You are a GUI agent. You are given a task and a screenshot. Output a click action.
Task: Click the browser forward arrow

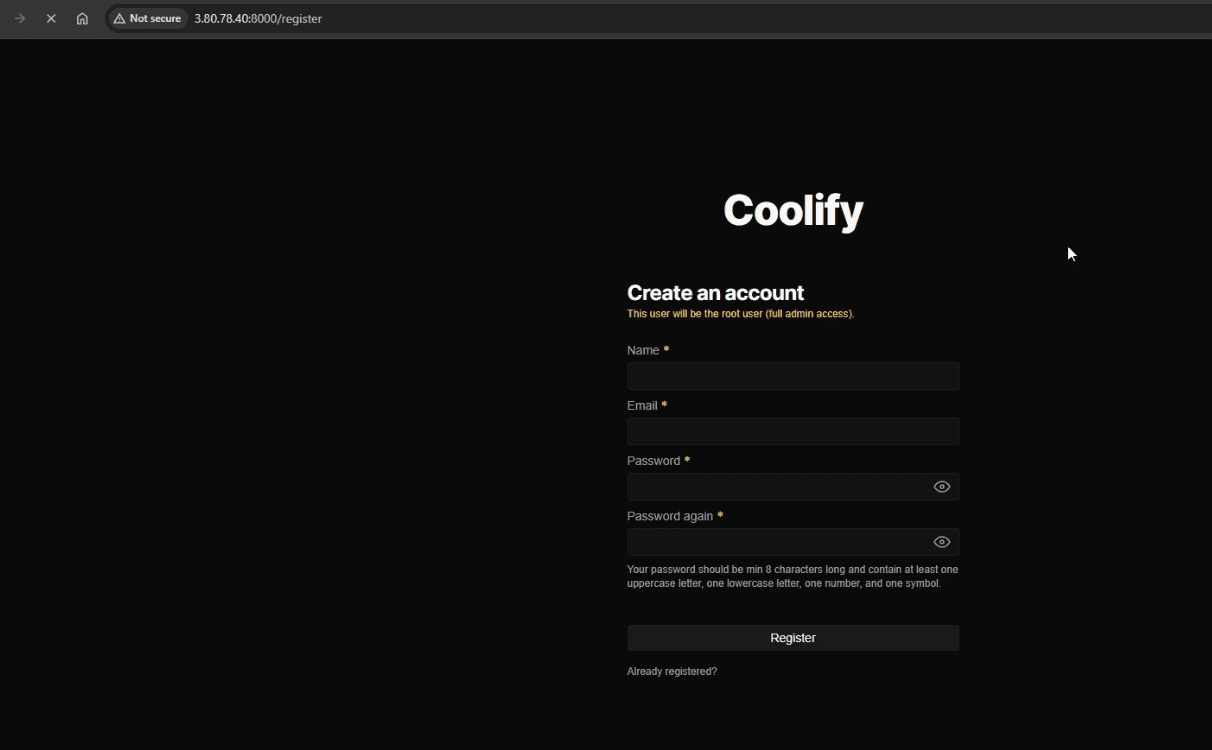click(x=20, y=18)
